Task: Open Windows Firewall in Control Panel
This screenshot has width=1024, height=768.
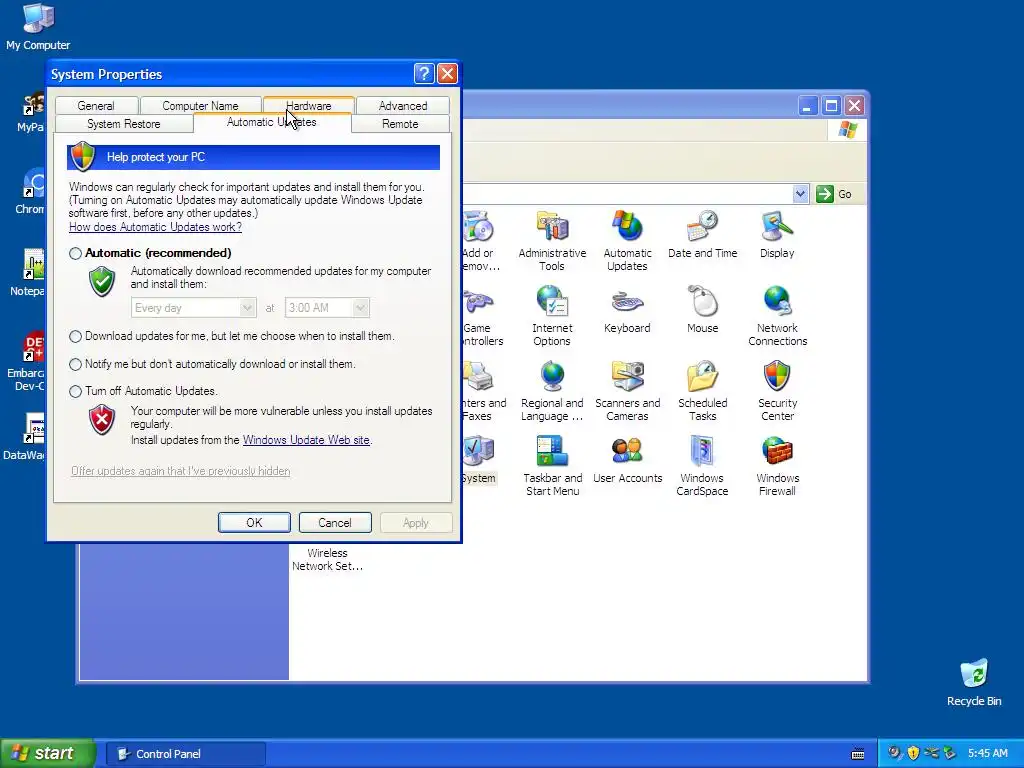Action: coord(777,466)
